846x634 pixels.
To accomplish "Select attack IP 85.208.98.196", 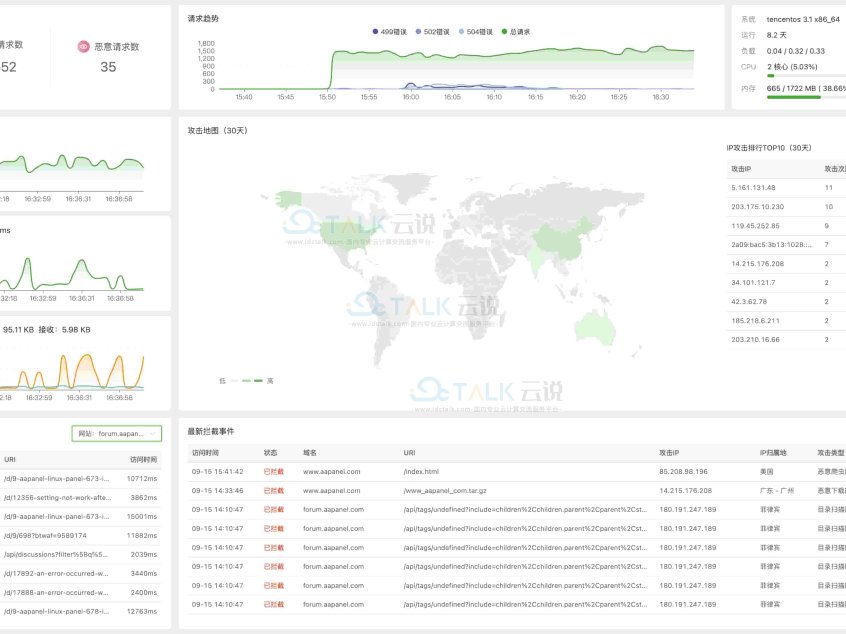I will [684, 472].
